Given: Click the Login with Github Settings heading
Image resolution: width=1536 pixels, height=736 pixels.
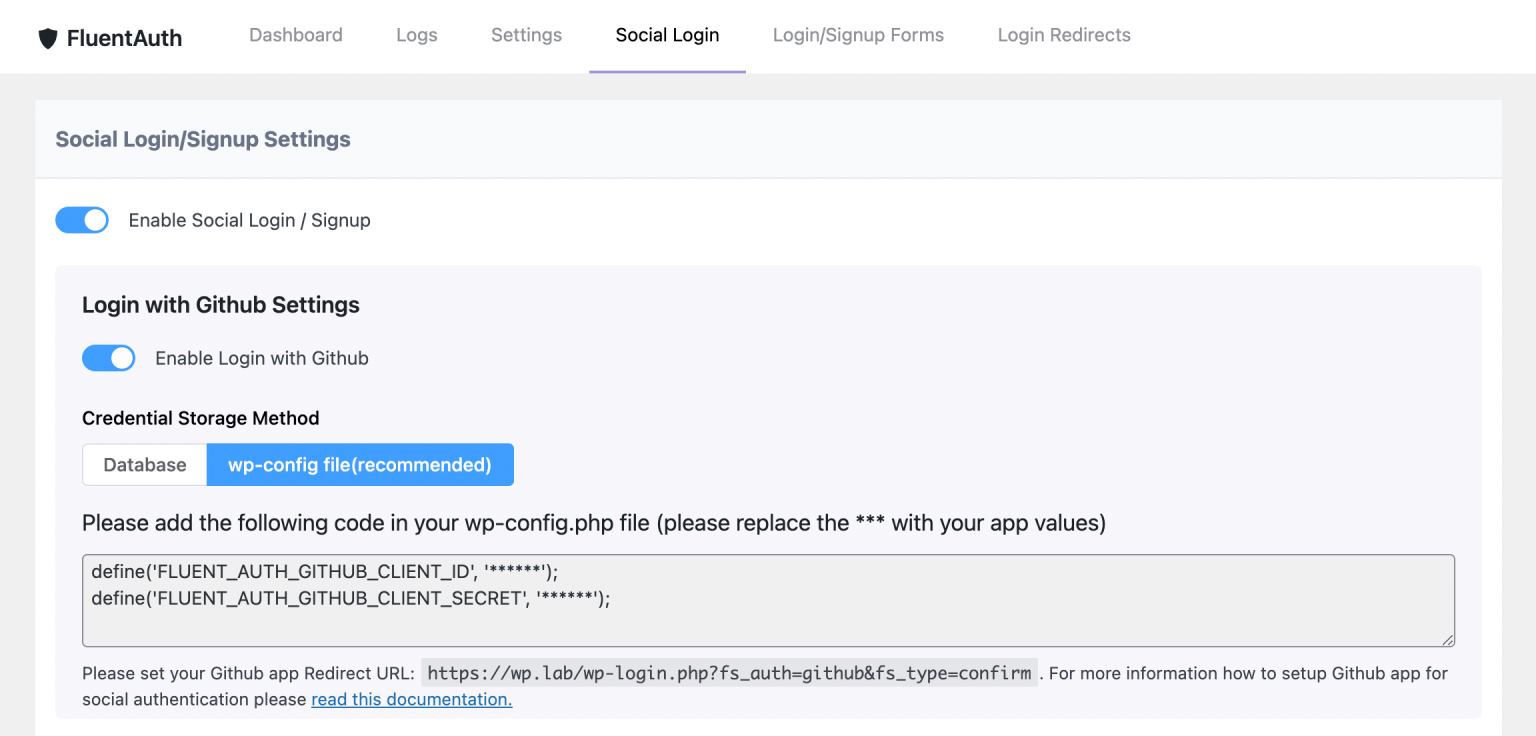Looking at the screenshot, I should (x=220, y=305).
